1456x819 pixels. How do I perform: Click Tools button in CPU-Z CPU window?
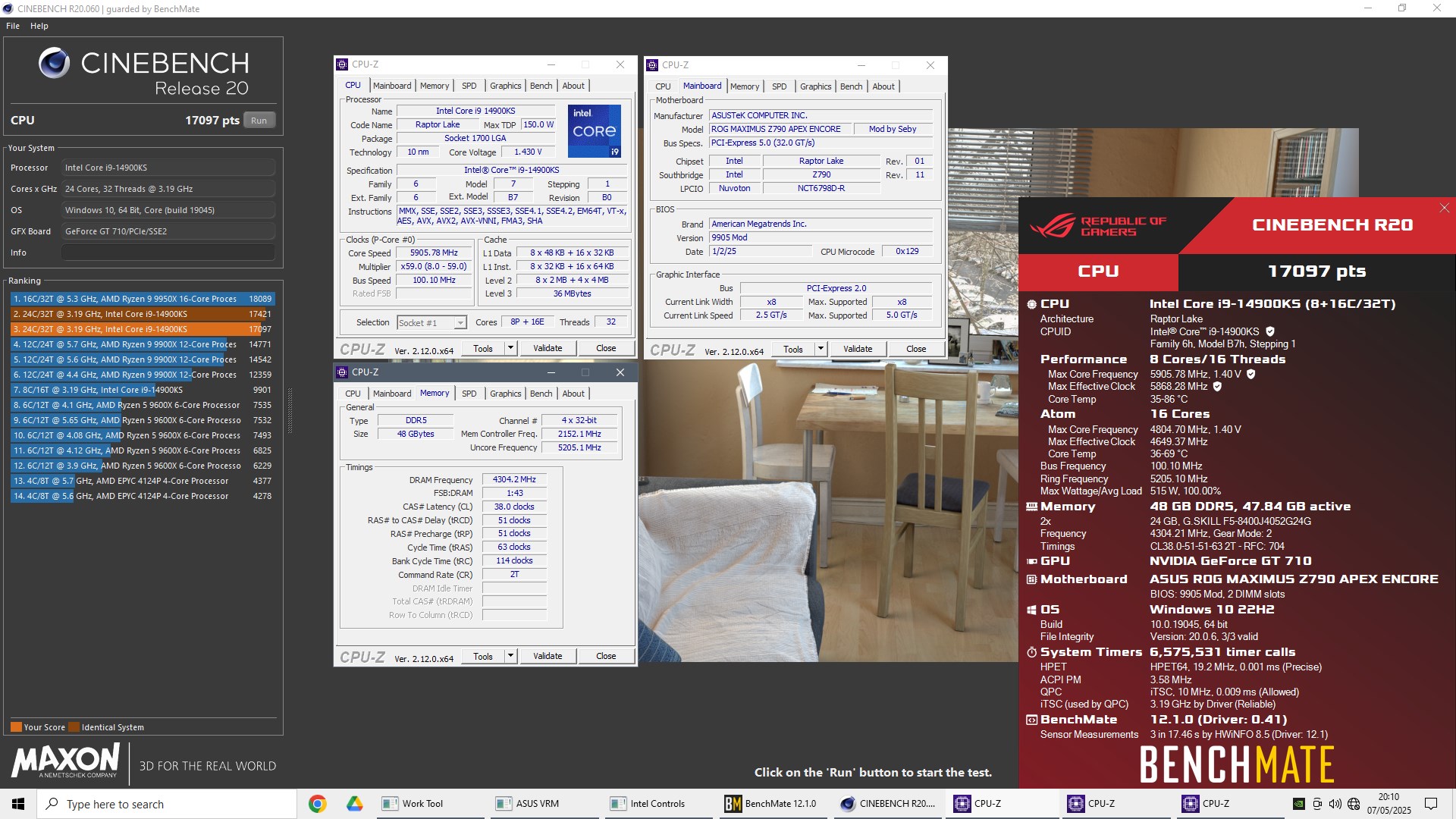(x=483, y=348)
